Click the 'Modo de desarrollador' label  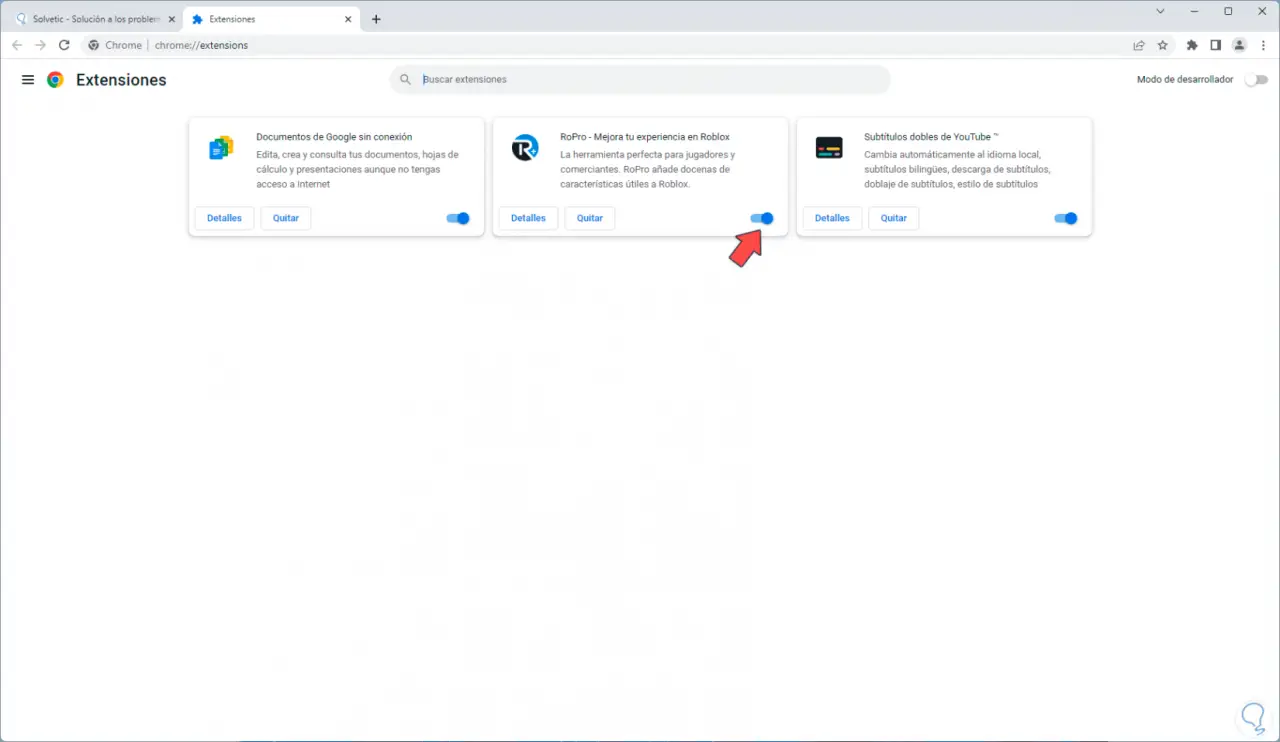[x=1185, y=79]
